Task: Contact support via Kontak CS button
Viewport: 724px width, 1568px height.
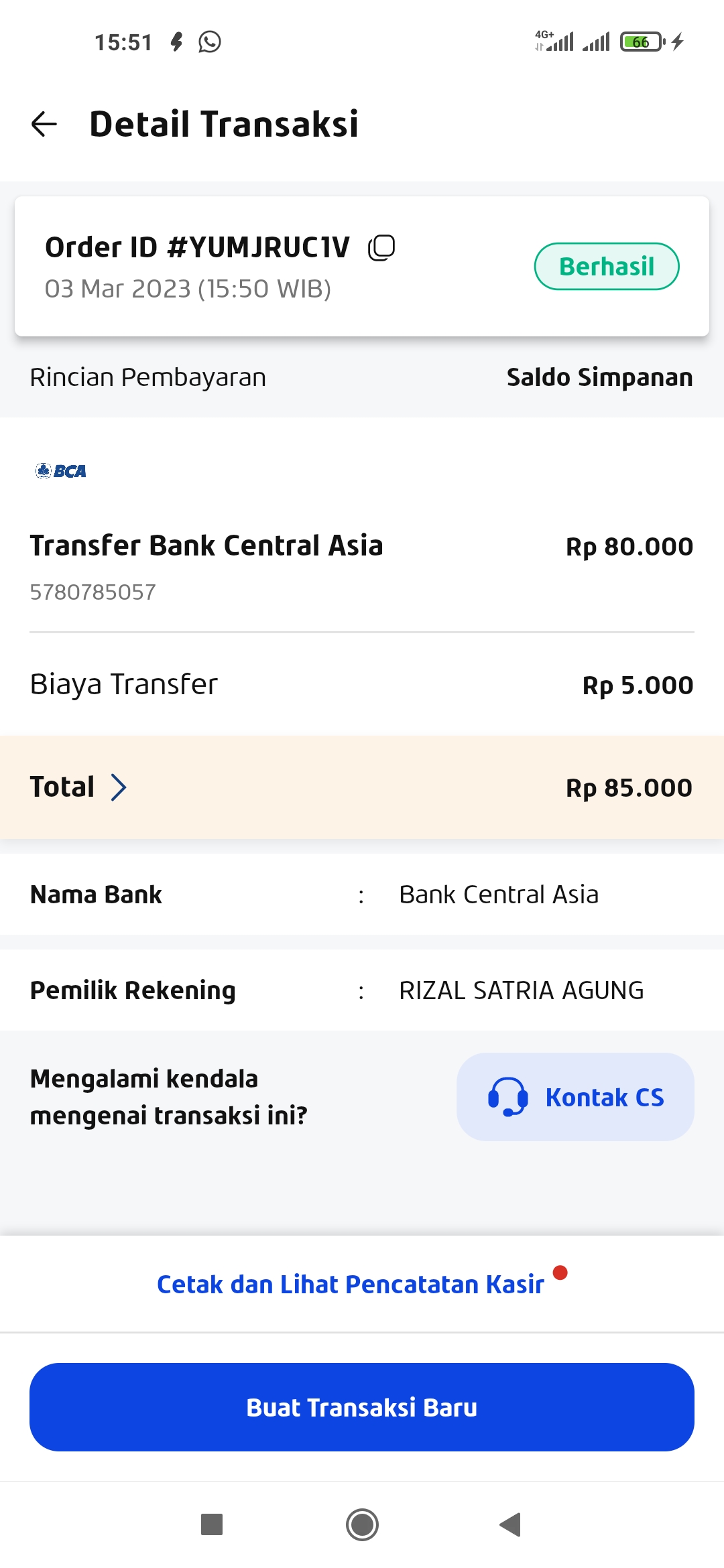Action: [575, 1097]
